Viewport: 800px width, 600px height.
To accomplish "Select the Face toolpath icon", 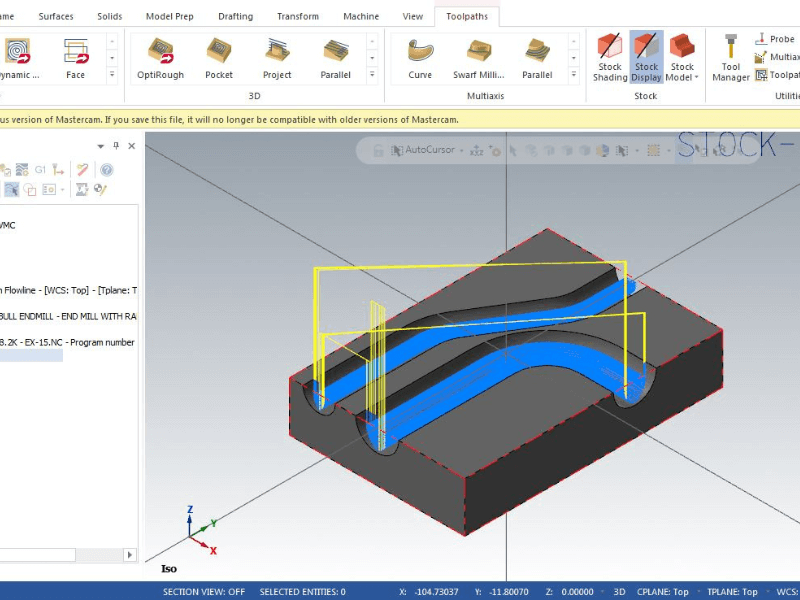I will click(75, 57).
